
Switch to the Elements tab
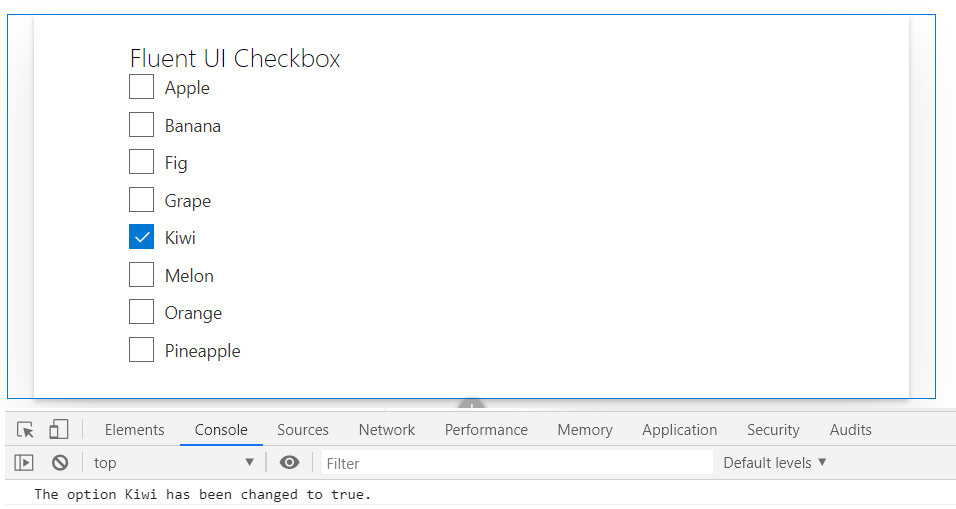tap(134, 430)
